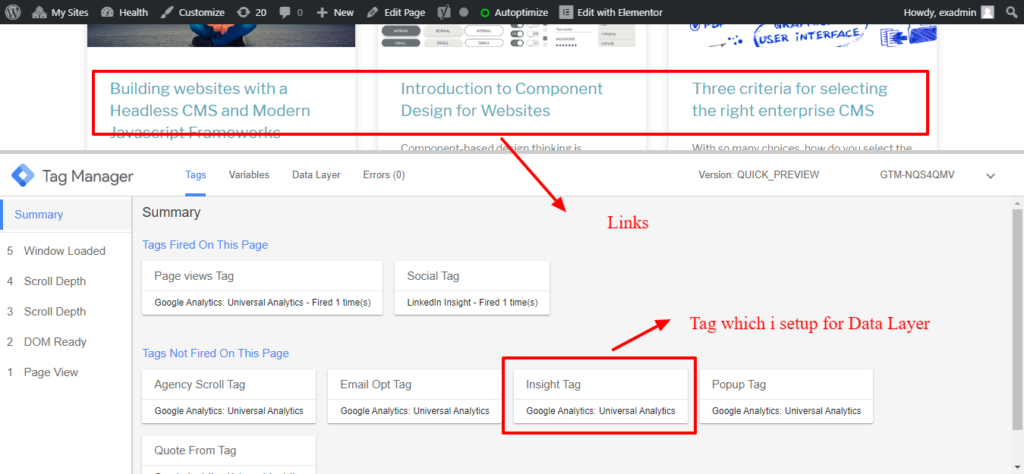Collapse the Tag Manager debug panel chevron
The width and height of the screenshot is (1024, 474).
click(991, 176)
